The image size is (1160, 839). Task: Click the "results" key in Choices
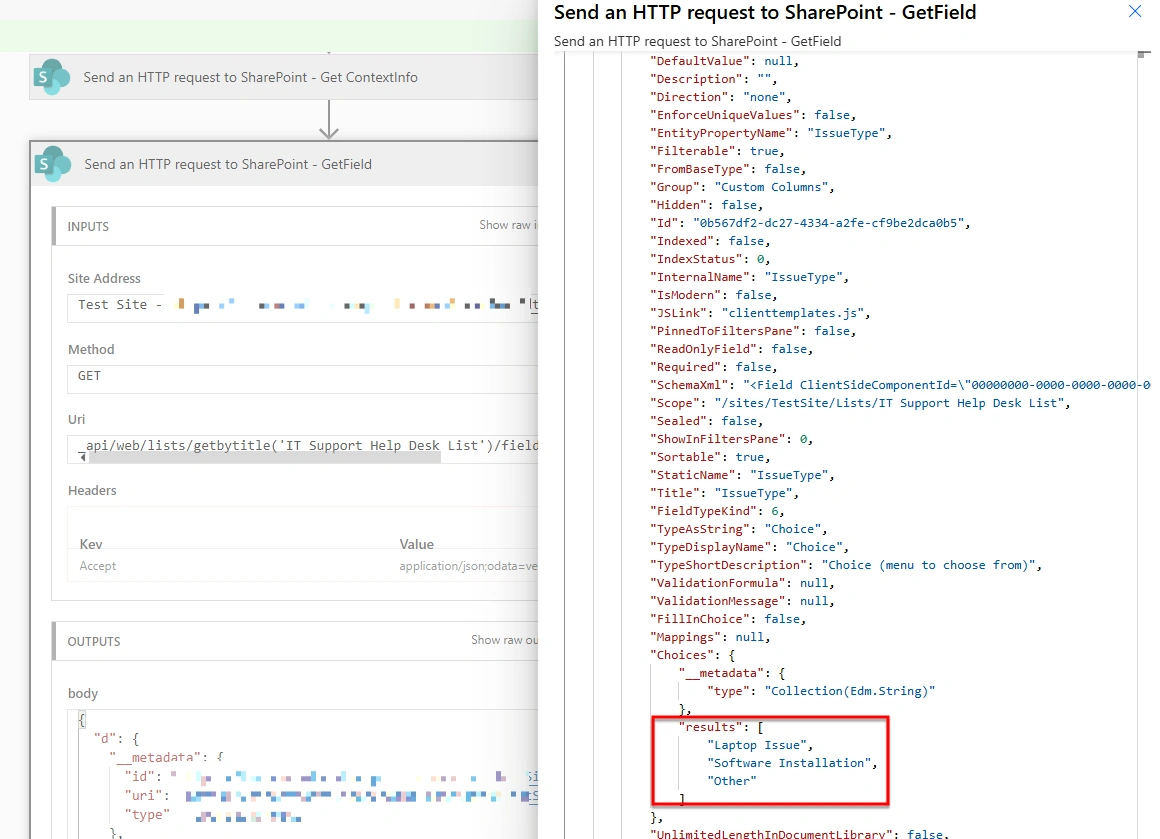tap(710, 727)
